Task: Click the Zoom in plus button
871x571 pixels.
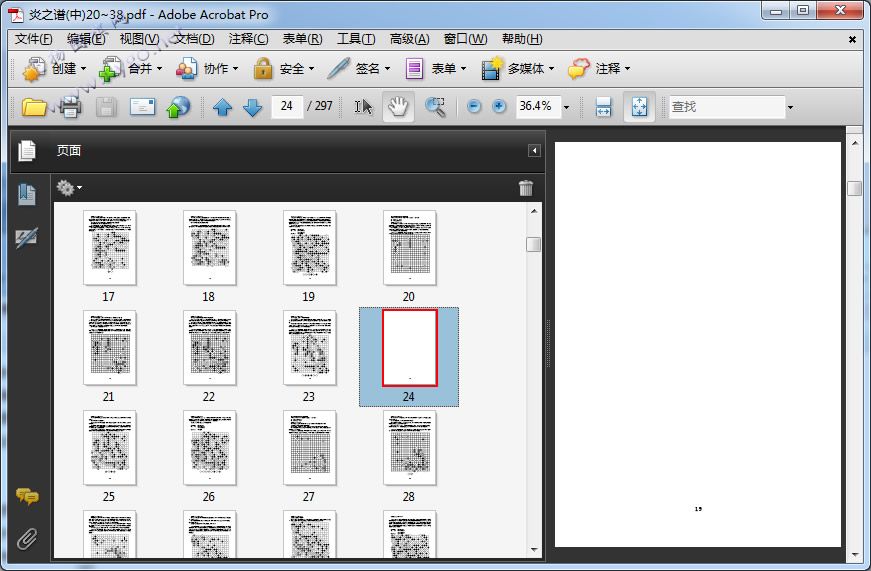Action: 499,107
